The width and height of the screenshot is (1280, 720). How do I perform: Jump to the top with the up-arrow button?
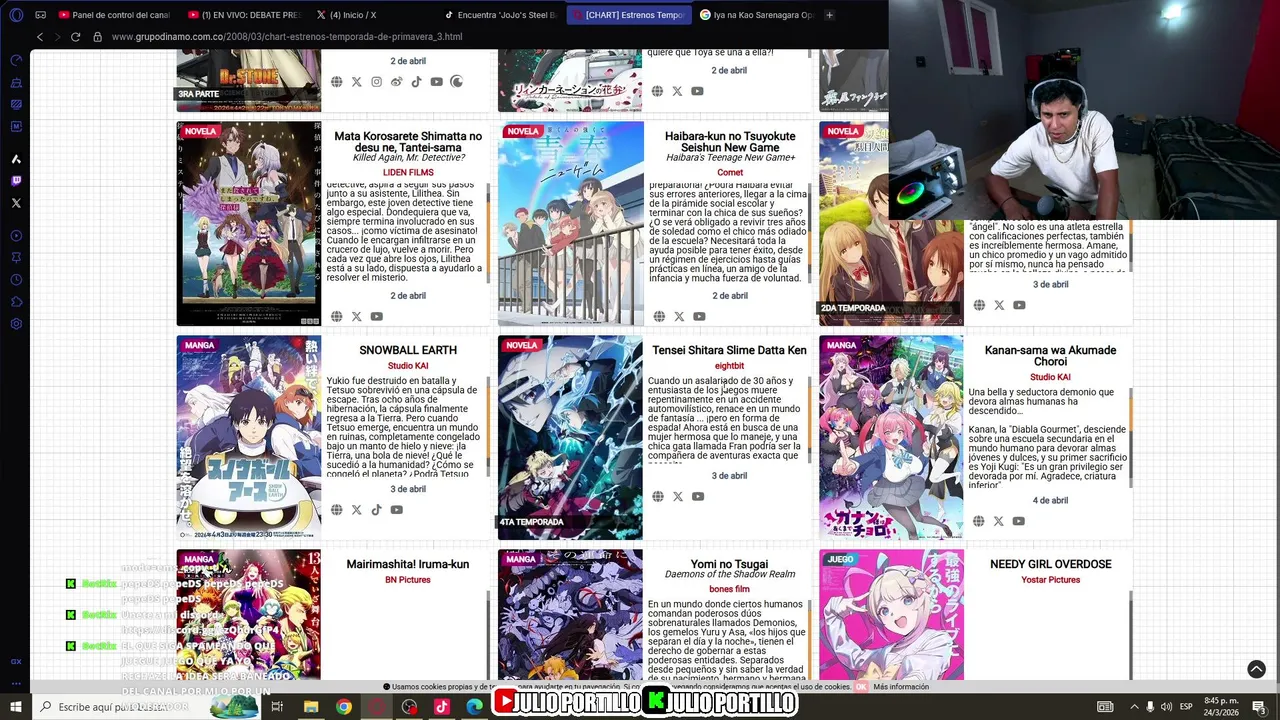coord(1256,669)
